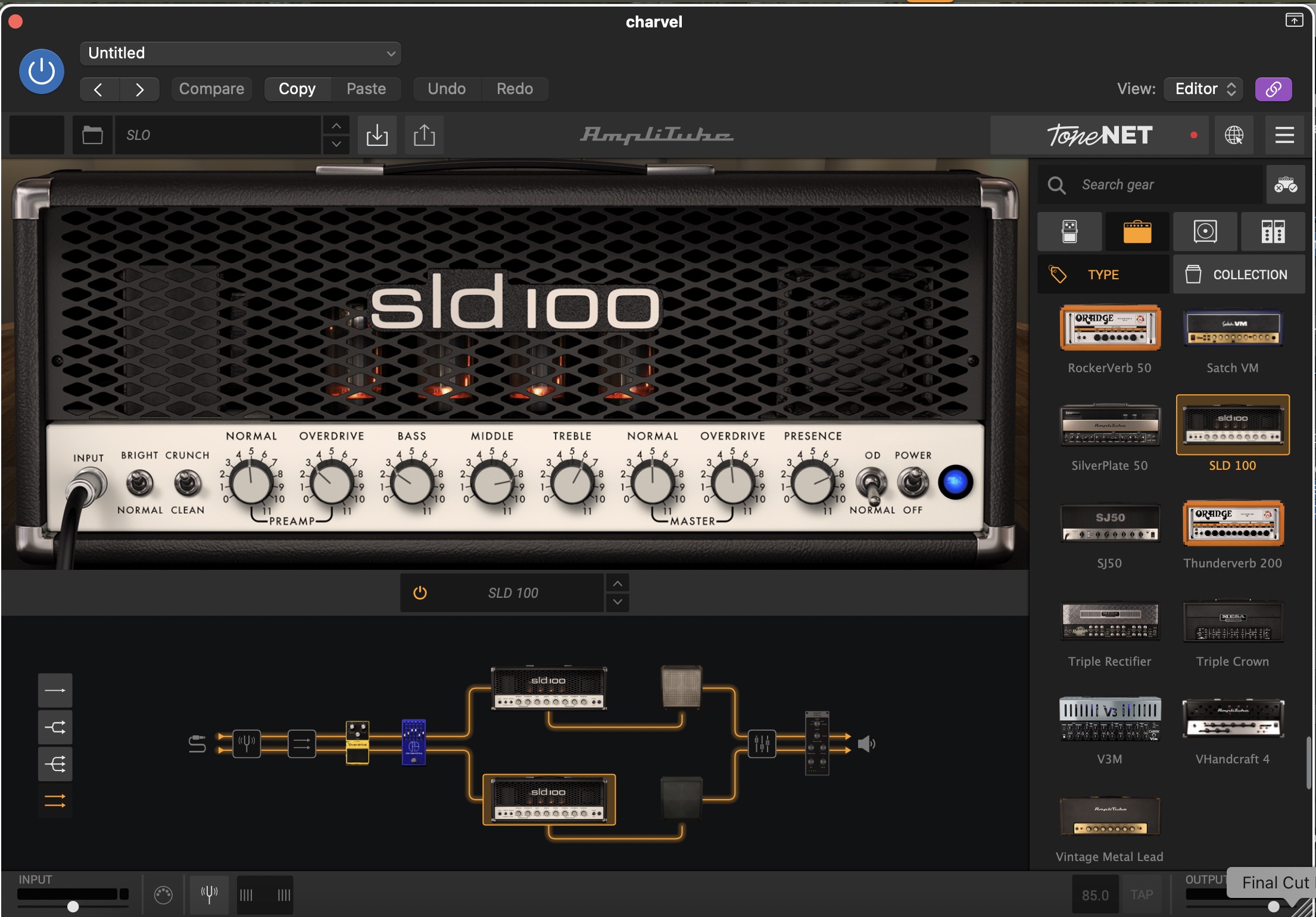
Task: Click the Search gear input field
Action: click(x=1150, y=185)
